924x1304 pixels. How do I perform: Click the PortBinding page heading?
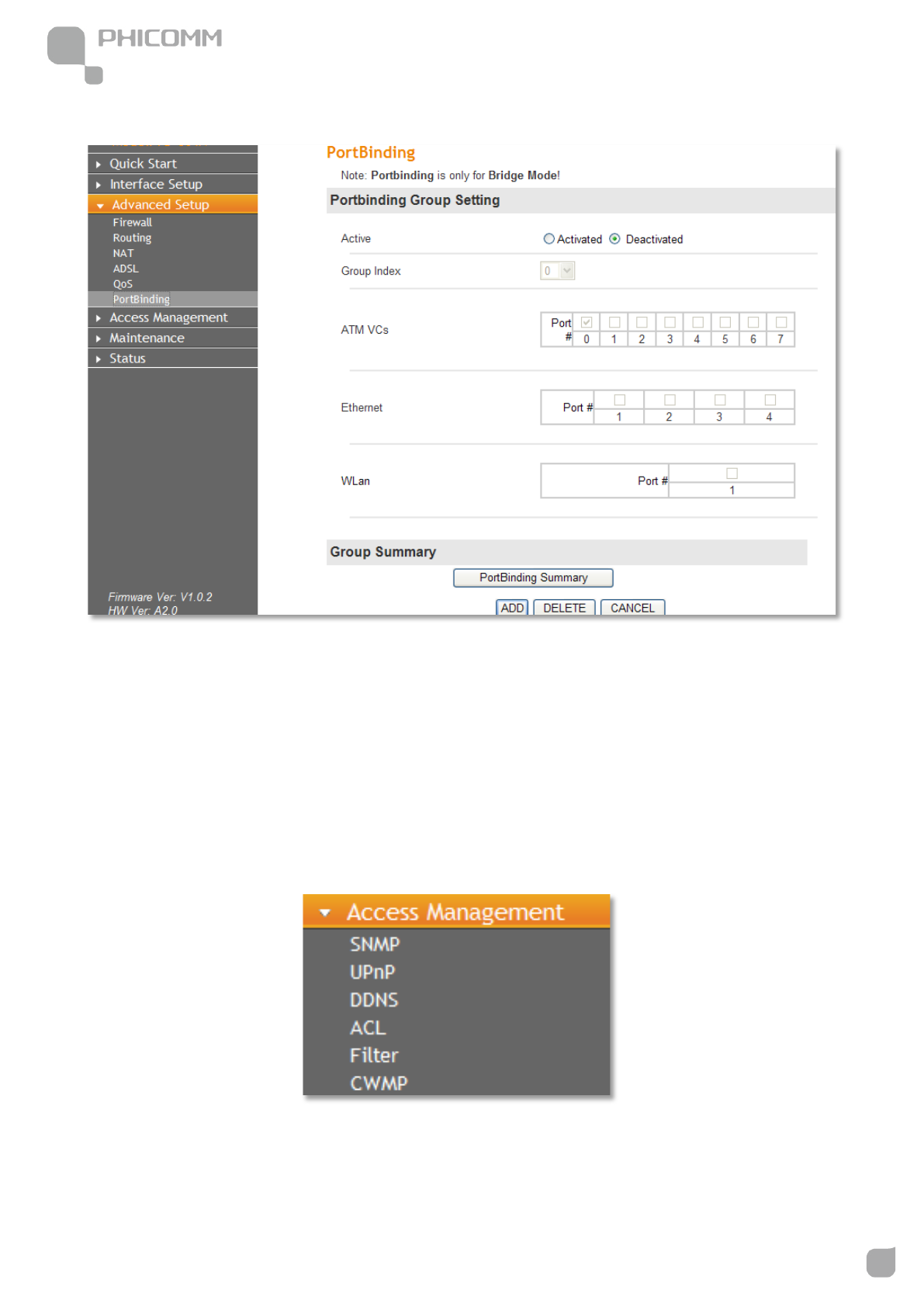pos(371,153)
